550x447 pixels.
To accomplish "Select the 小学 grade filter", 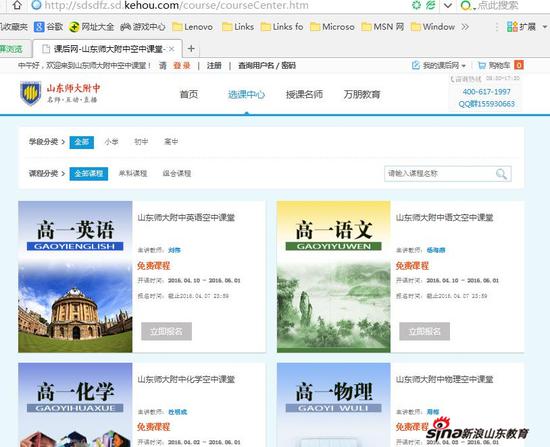I will coord(111,142).
